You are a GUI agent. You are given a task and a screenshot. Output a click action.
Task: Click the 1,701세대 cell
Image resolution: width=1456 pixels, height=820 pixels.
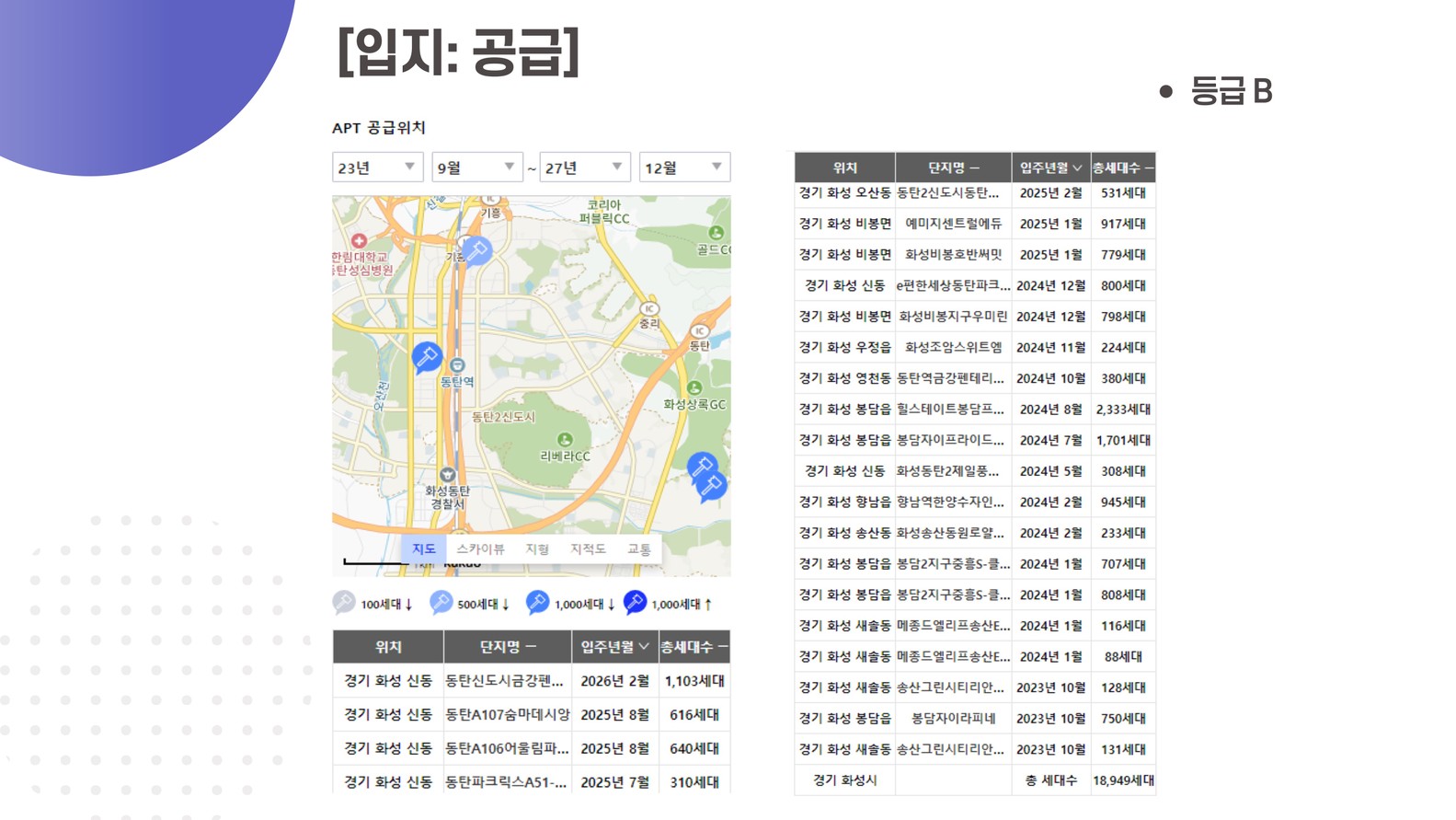[1123, 440]
